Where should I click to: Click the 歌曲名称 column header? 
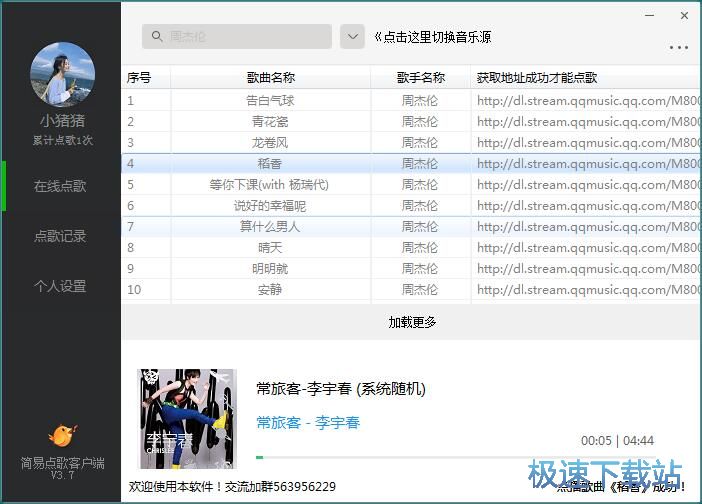coord(270,77)
